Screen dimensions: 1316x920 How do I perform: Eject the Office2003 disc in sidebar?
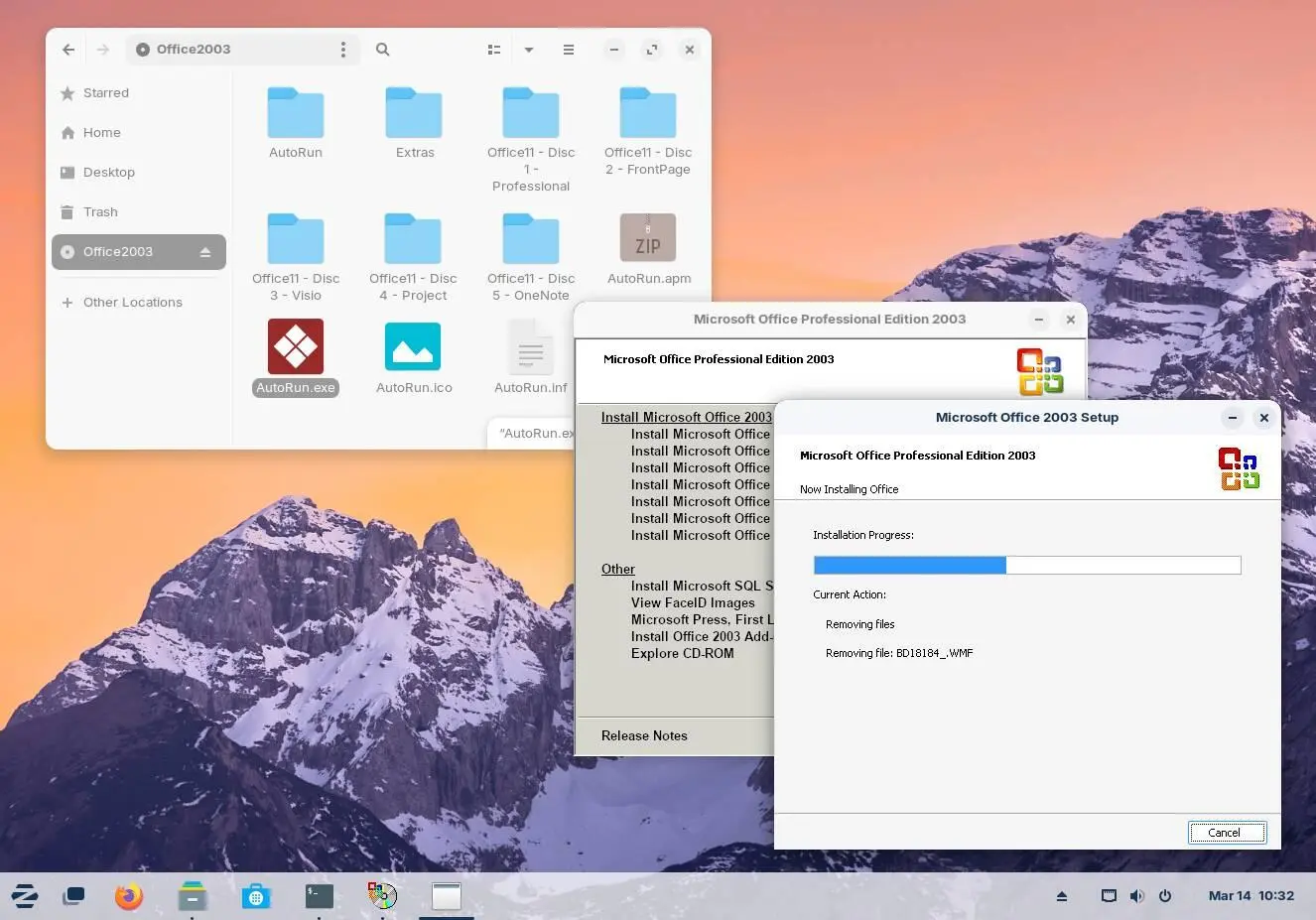tap(205, 252)
